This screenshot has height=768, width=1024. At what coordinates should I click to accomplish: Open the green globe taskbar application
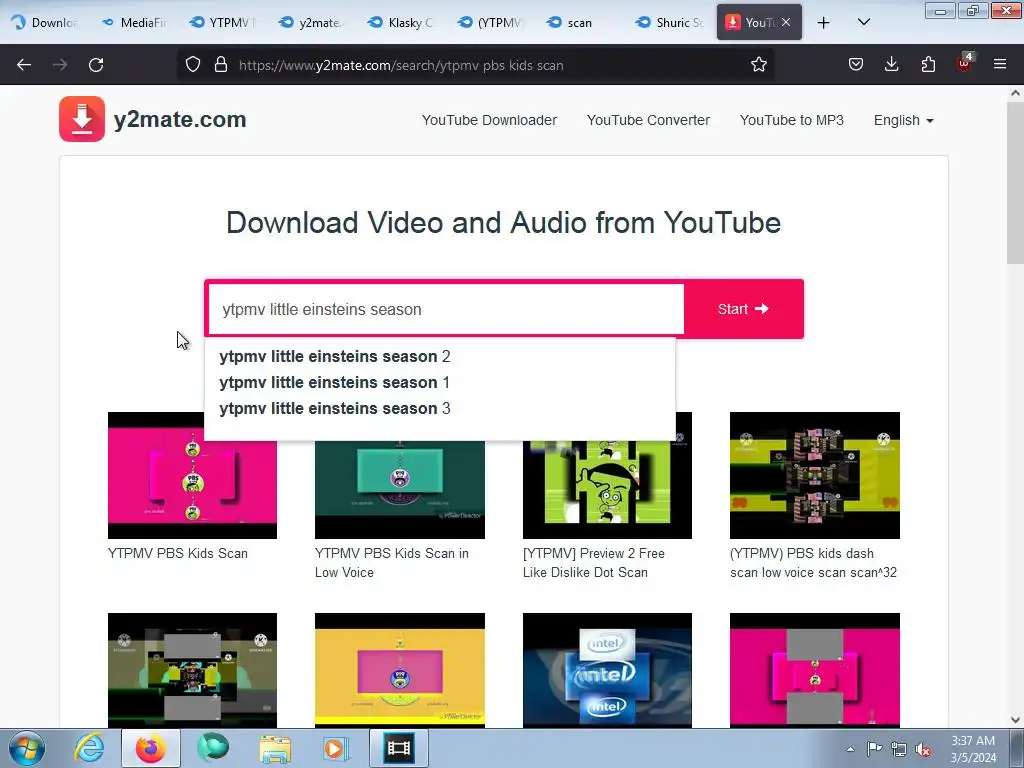click(213, 748)
